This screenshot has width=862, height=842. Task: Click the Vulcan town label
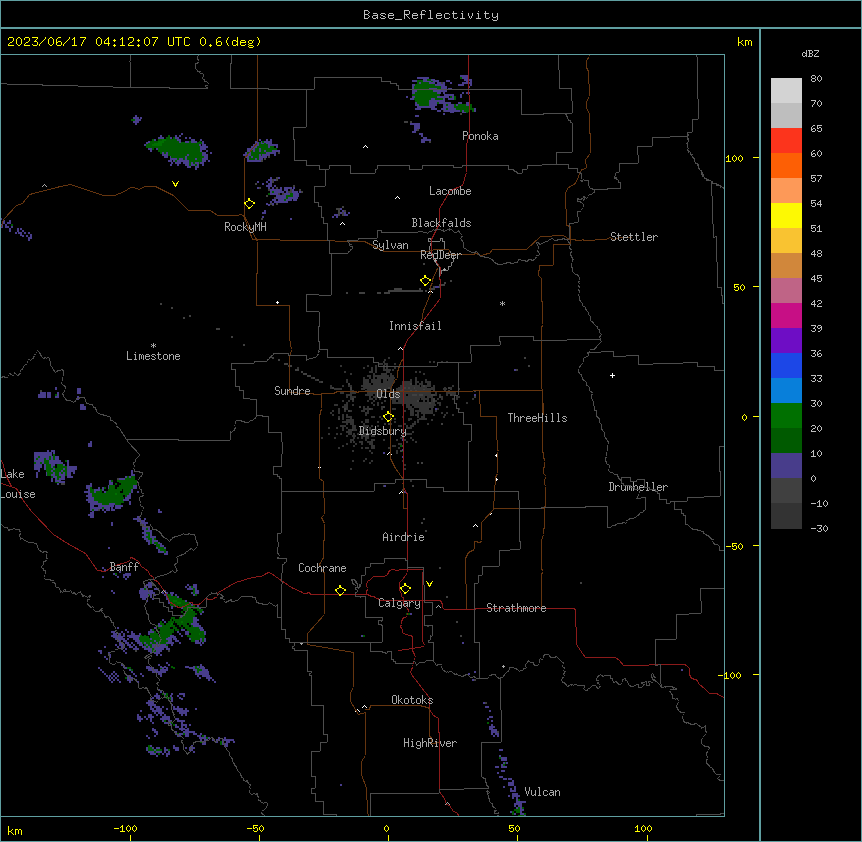543,792
